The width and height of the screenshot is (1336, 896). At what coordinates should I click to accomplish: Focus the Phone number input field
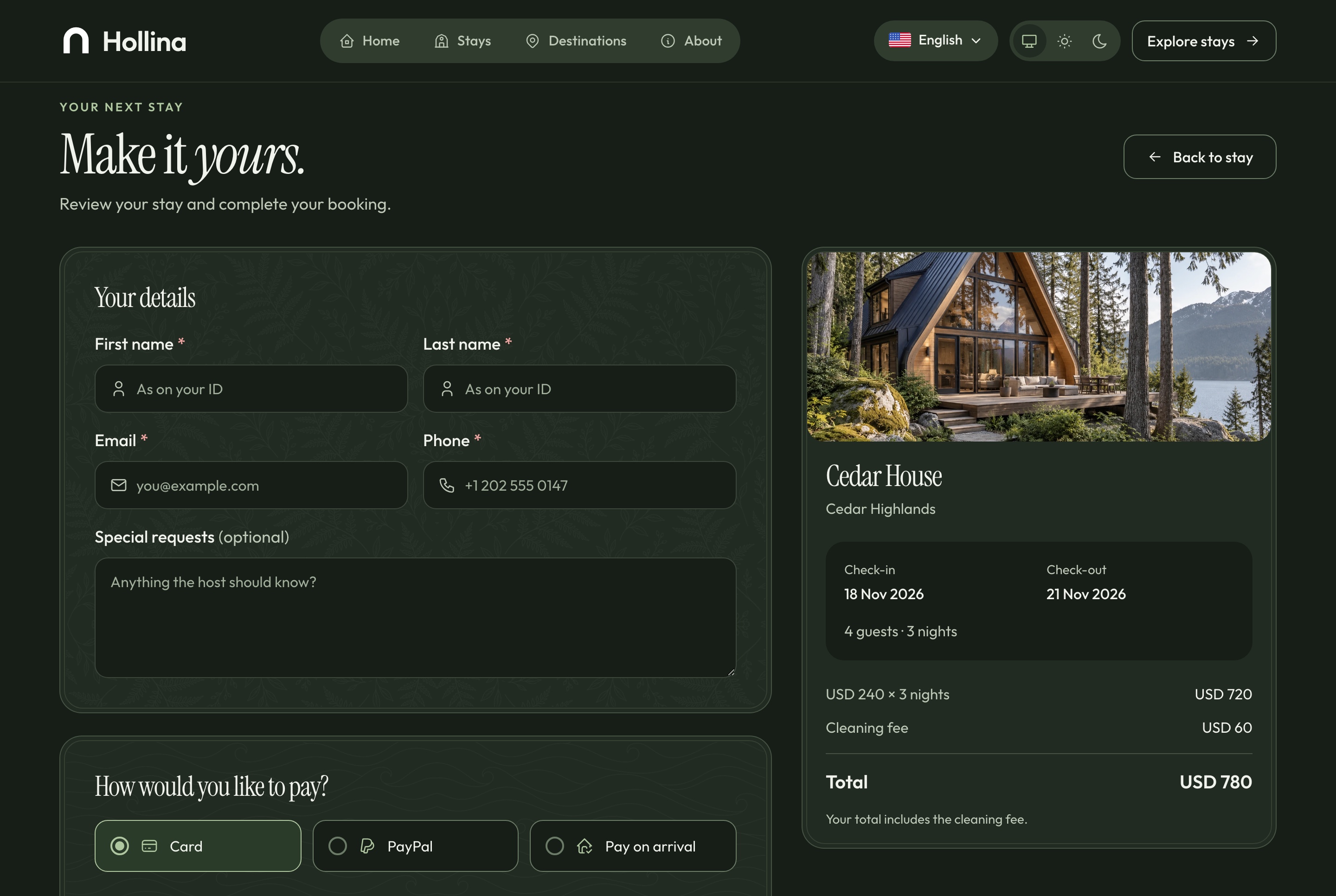coord(579,485)
